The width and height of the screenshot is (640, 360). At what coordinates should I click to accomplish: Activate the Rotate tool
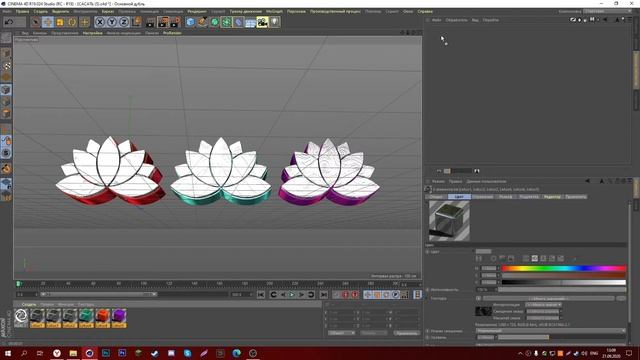[x=72, y=22]
